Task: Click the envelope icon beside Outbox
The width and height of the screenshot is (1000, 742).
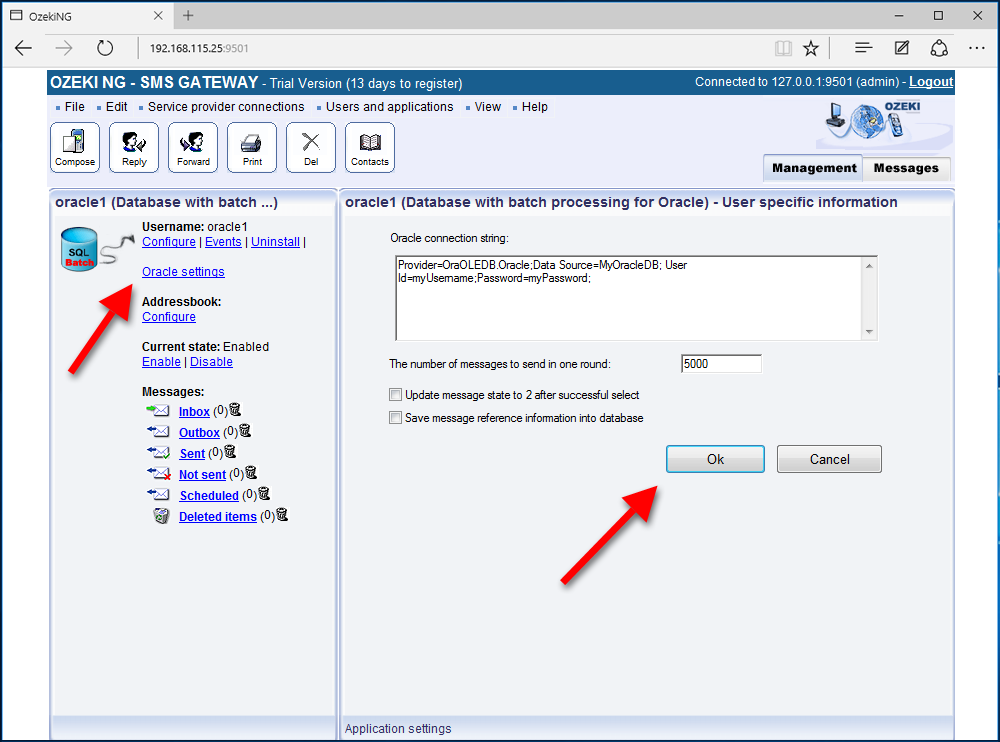Action: [159, 431]
